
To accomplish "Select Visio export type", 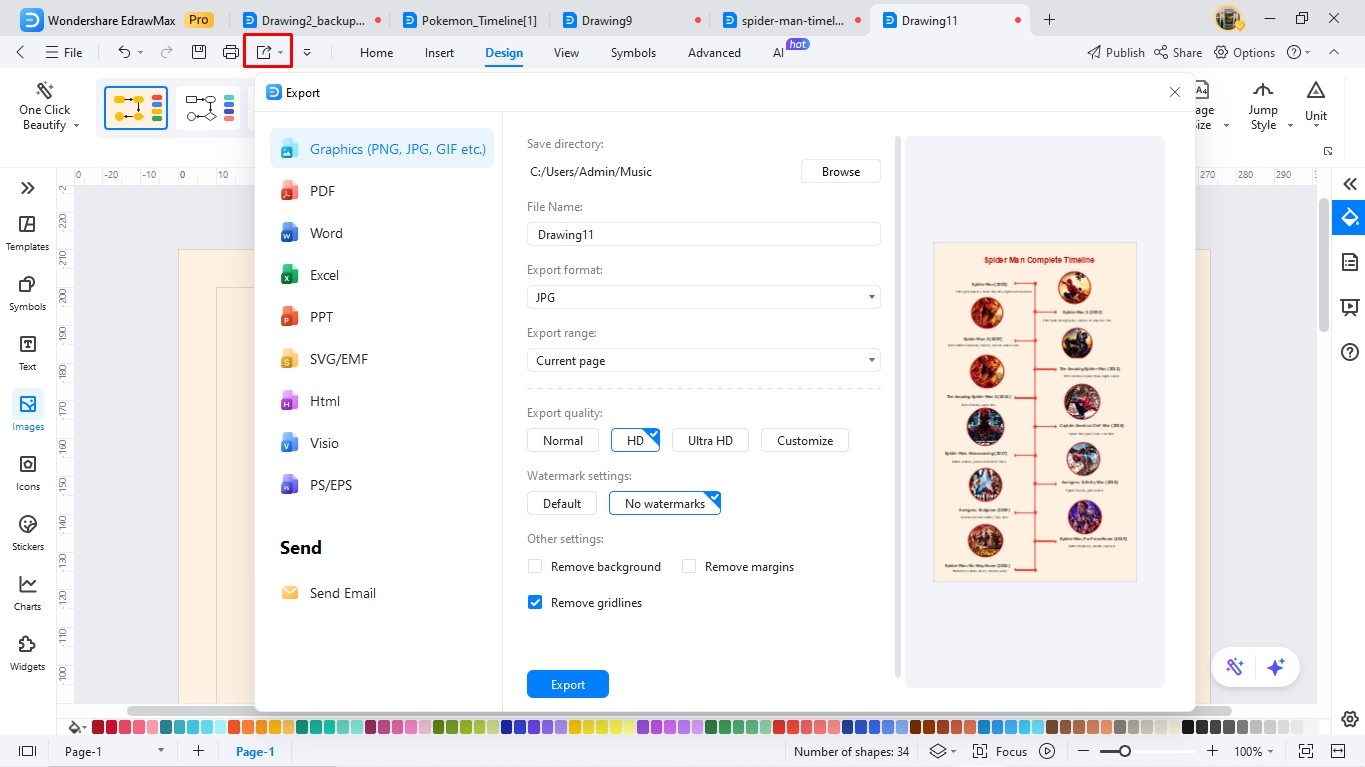I will pos(381,443).
